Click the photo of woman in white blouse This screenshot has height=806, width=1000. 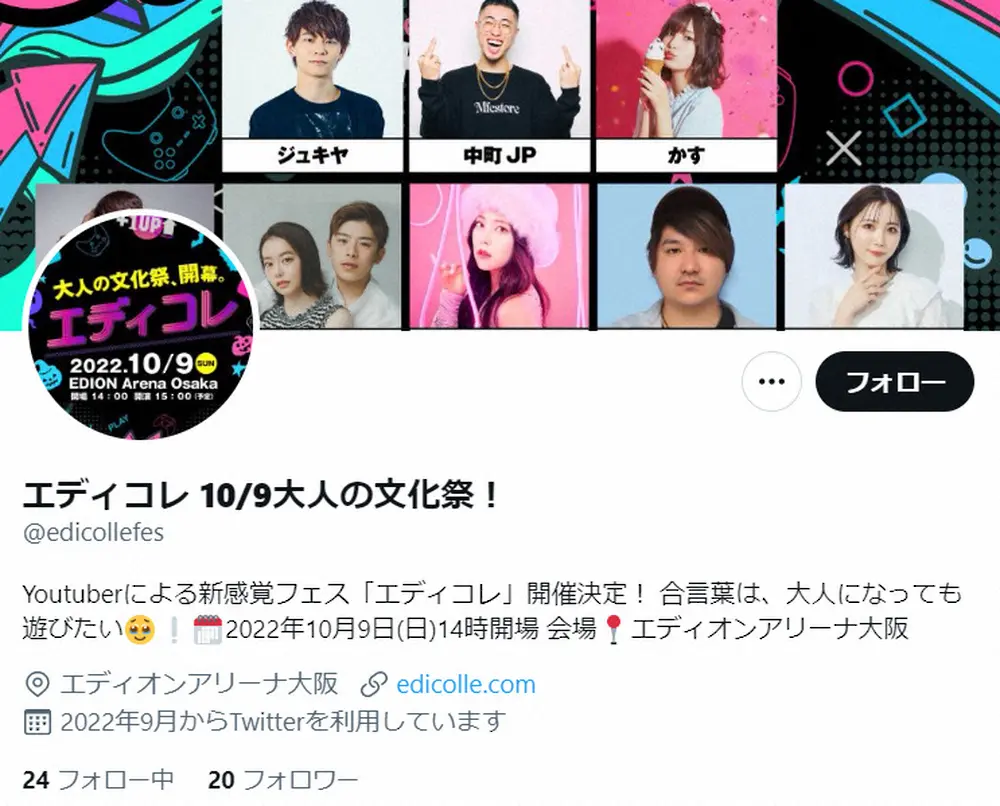click(x=874, y=256)
